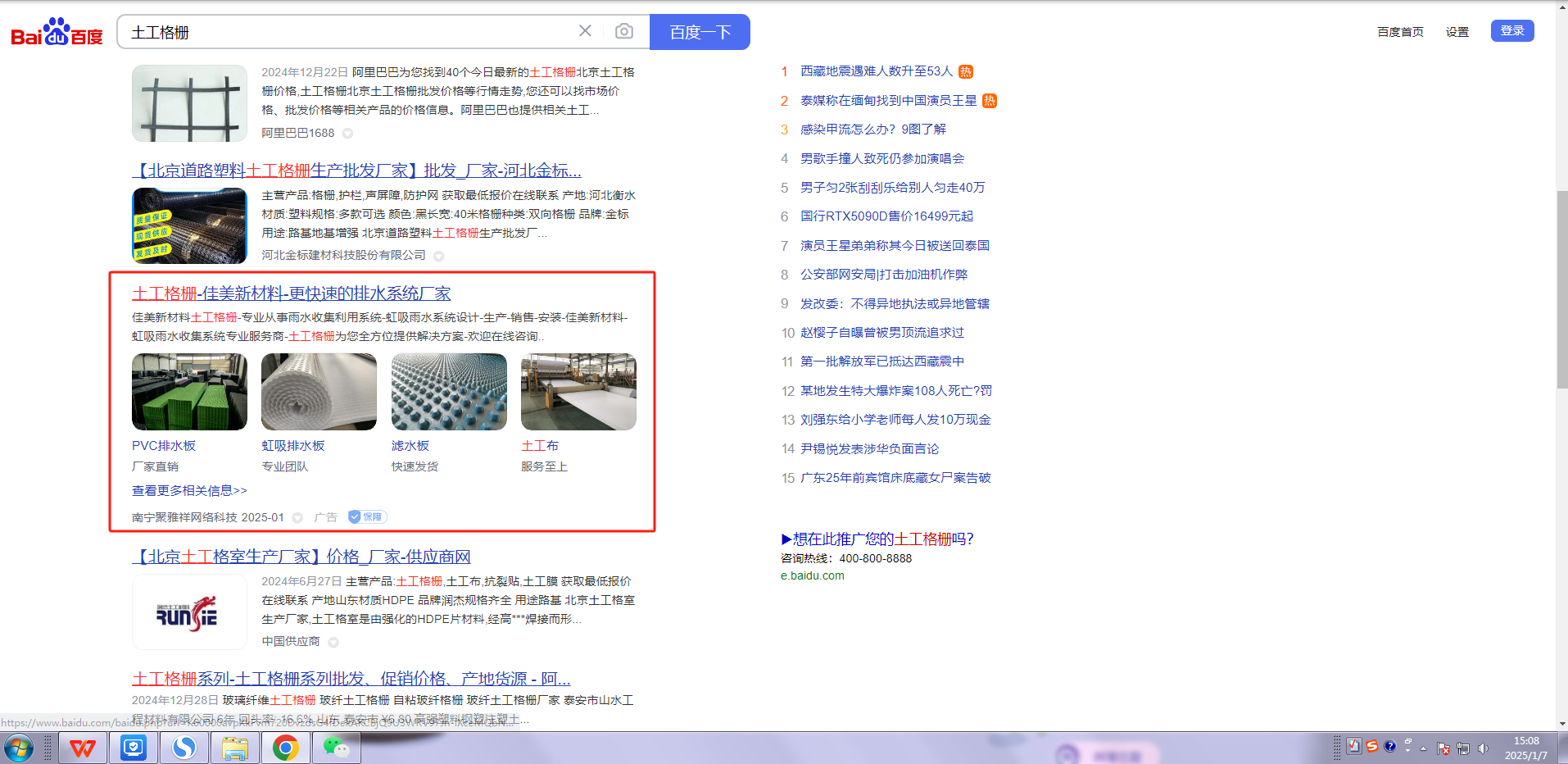
Task: Open hot search 男子匀2张刮刮乐给别人匀走40万
Action: coord(893,188)
